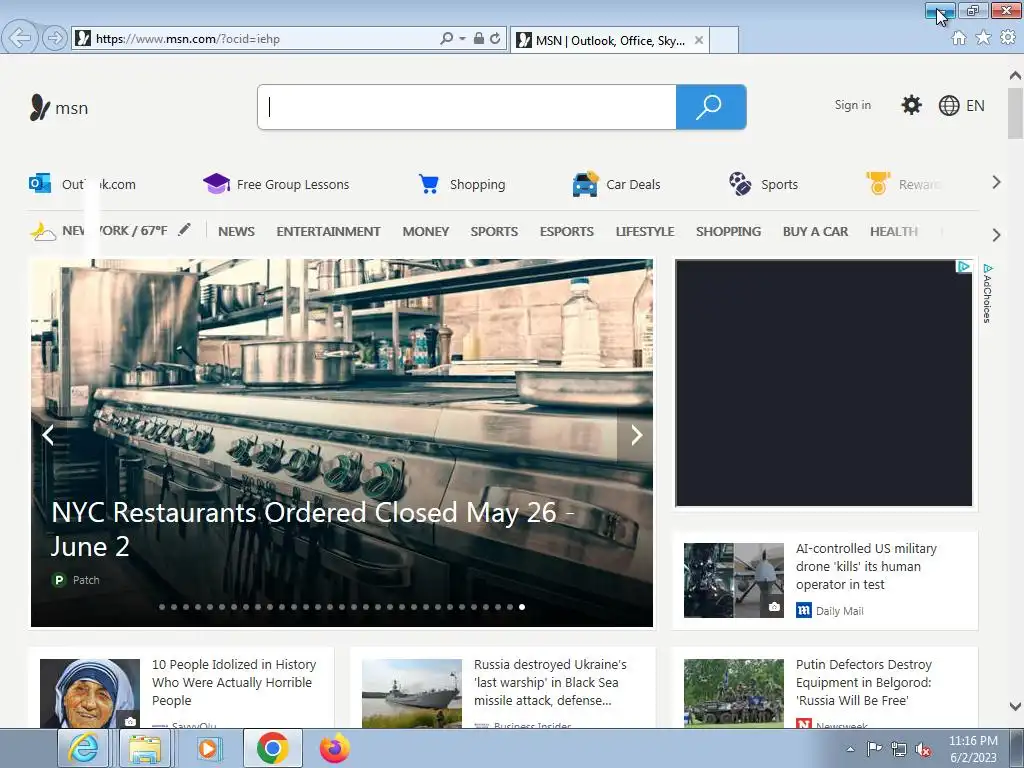The width and height of the screenshot is (1024, 768).
Task: Open the ENTERTAINMENT menu item
Action: click(x=328, y=231)
